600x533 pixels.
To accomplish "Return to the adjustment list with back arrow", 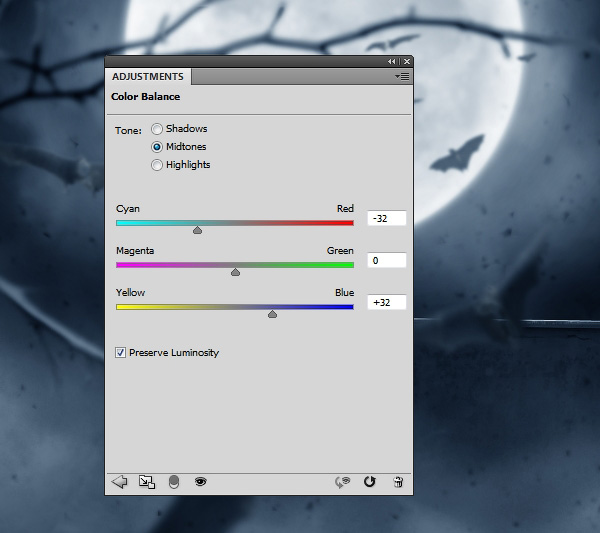I will coord(119,482).
